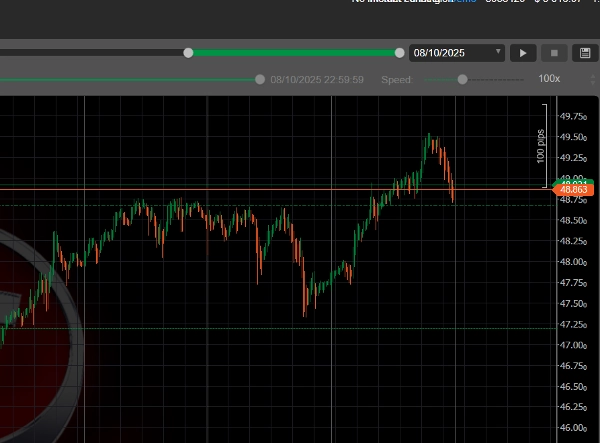The height and width of the screenshot is (443, 600).
Task: Click the 47.000 price axis label
Action: point(573,345)
